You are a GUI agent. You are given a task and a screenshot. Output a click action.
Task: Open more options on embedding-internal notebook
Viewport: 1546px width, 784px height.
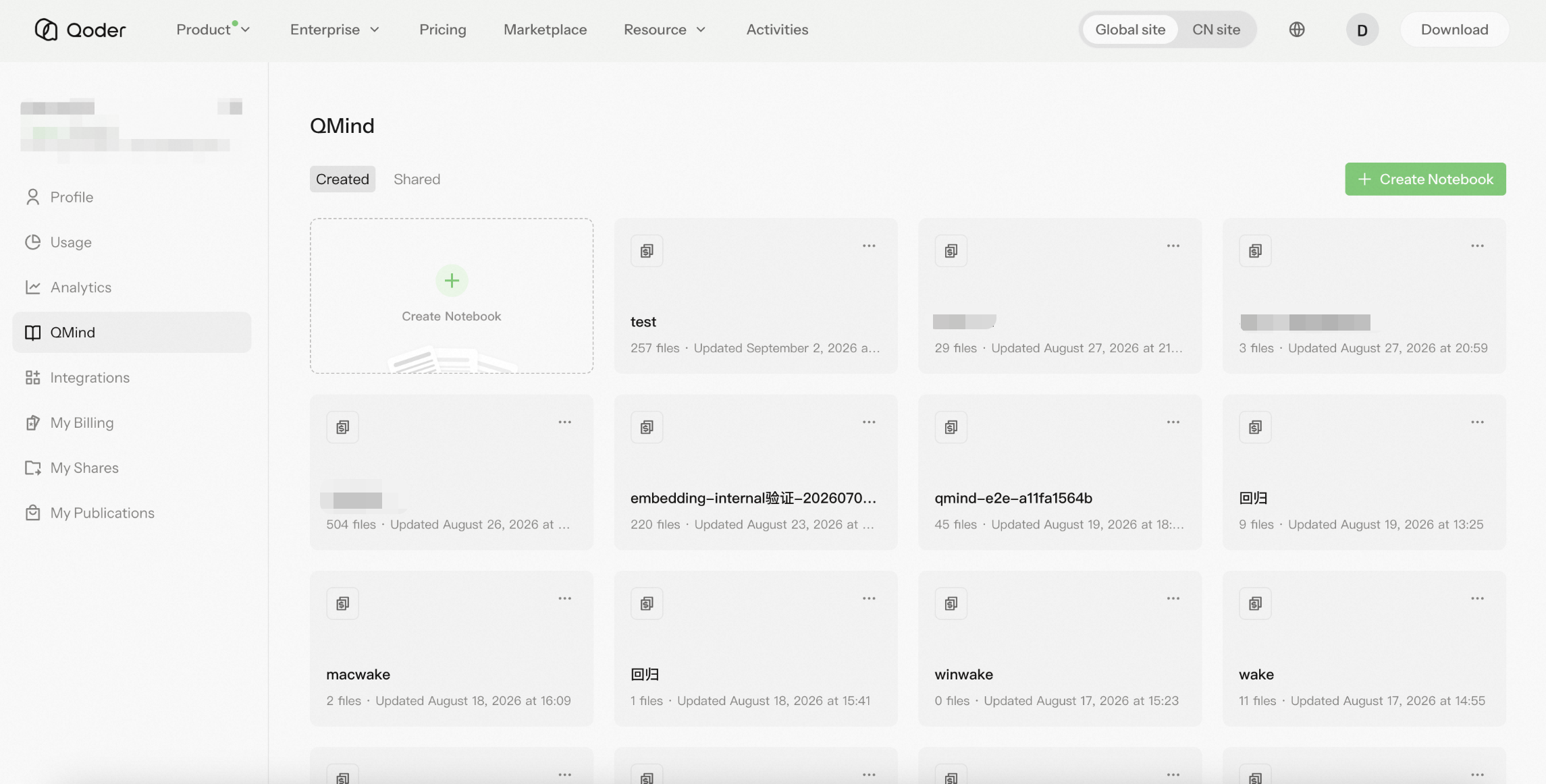coord(869,422)
